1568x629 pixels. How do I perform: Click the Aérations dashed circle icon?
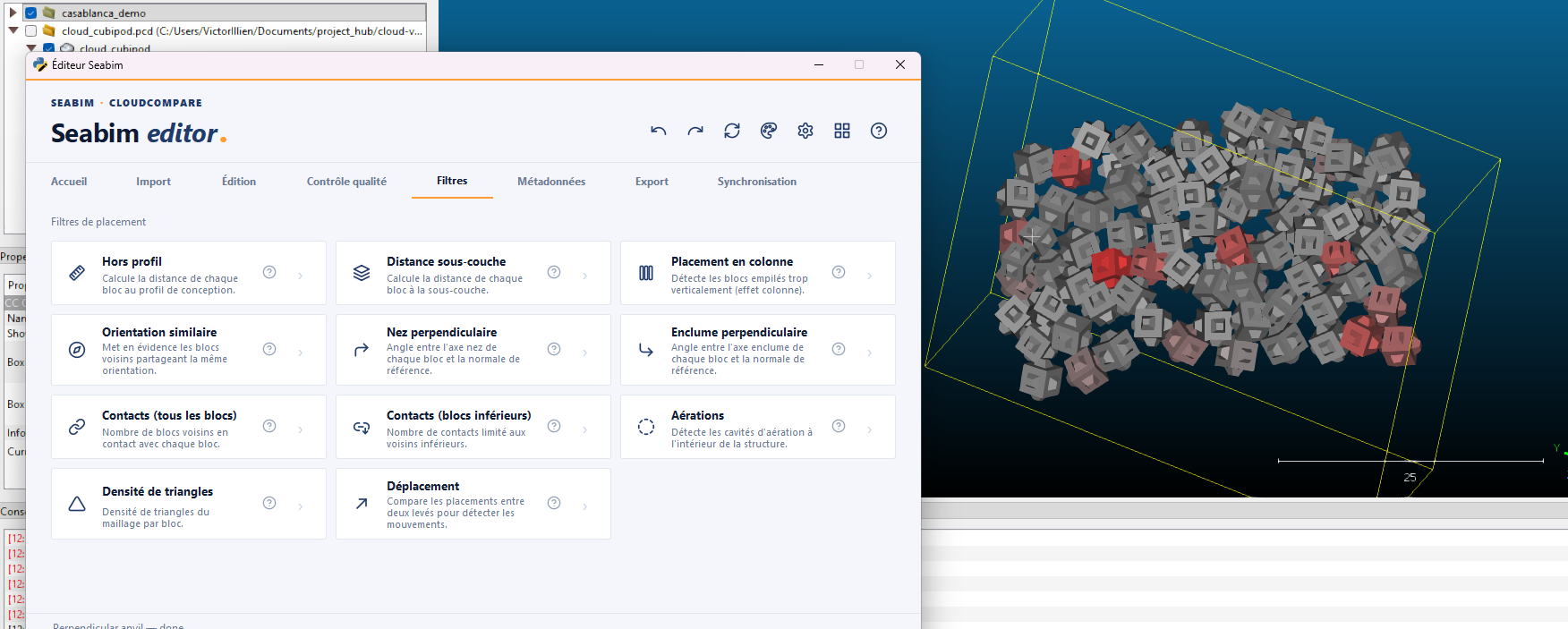(x=646, y=427)
